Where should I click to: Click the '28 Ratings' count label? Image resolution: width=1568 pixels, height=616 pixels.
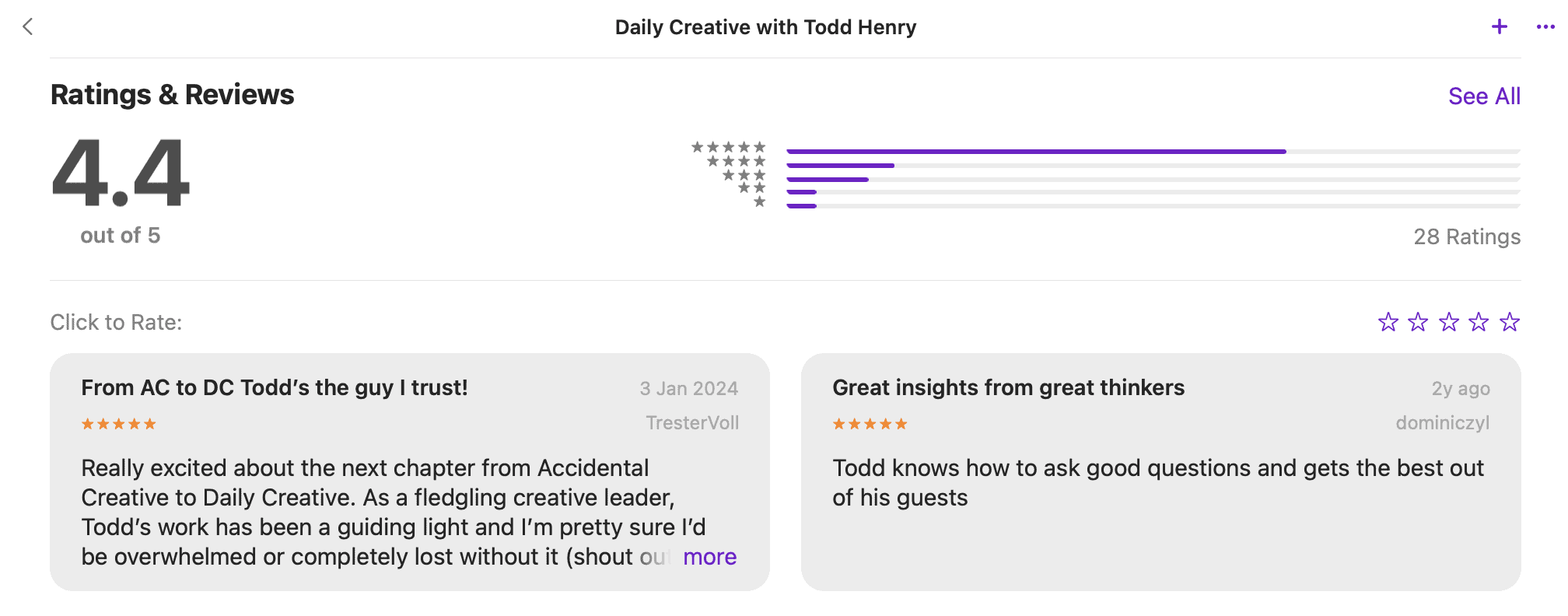pyautogui.click(x=1466, y=237)
